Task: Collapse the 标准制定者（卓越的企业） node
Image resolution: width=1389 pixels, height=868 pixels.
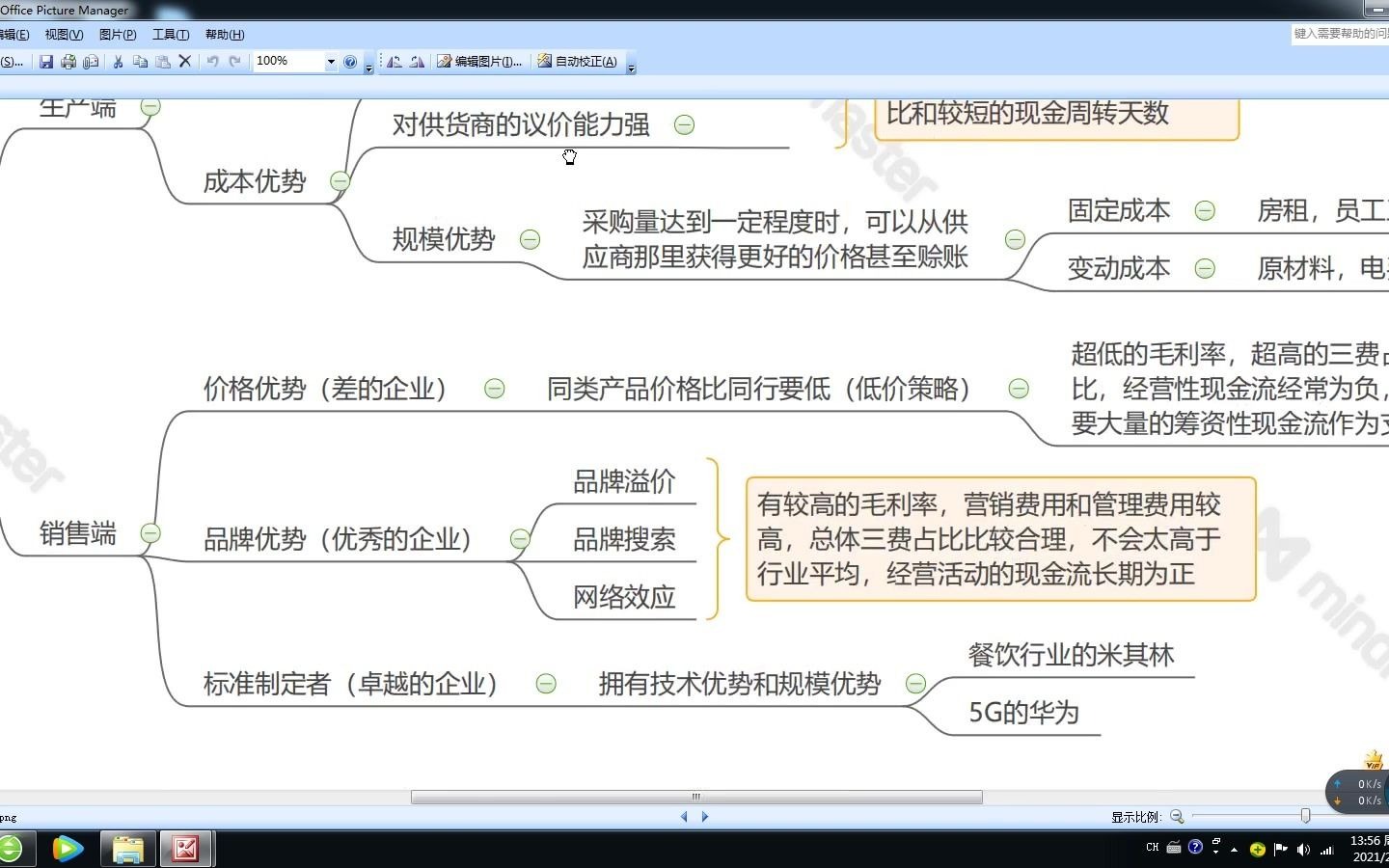Action: coord(546,684)
